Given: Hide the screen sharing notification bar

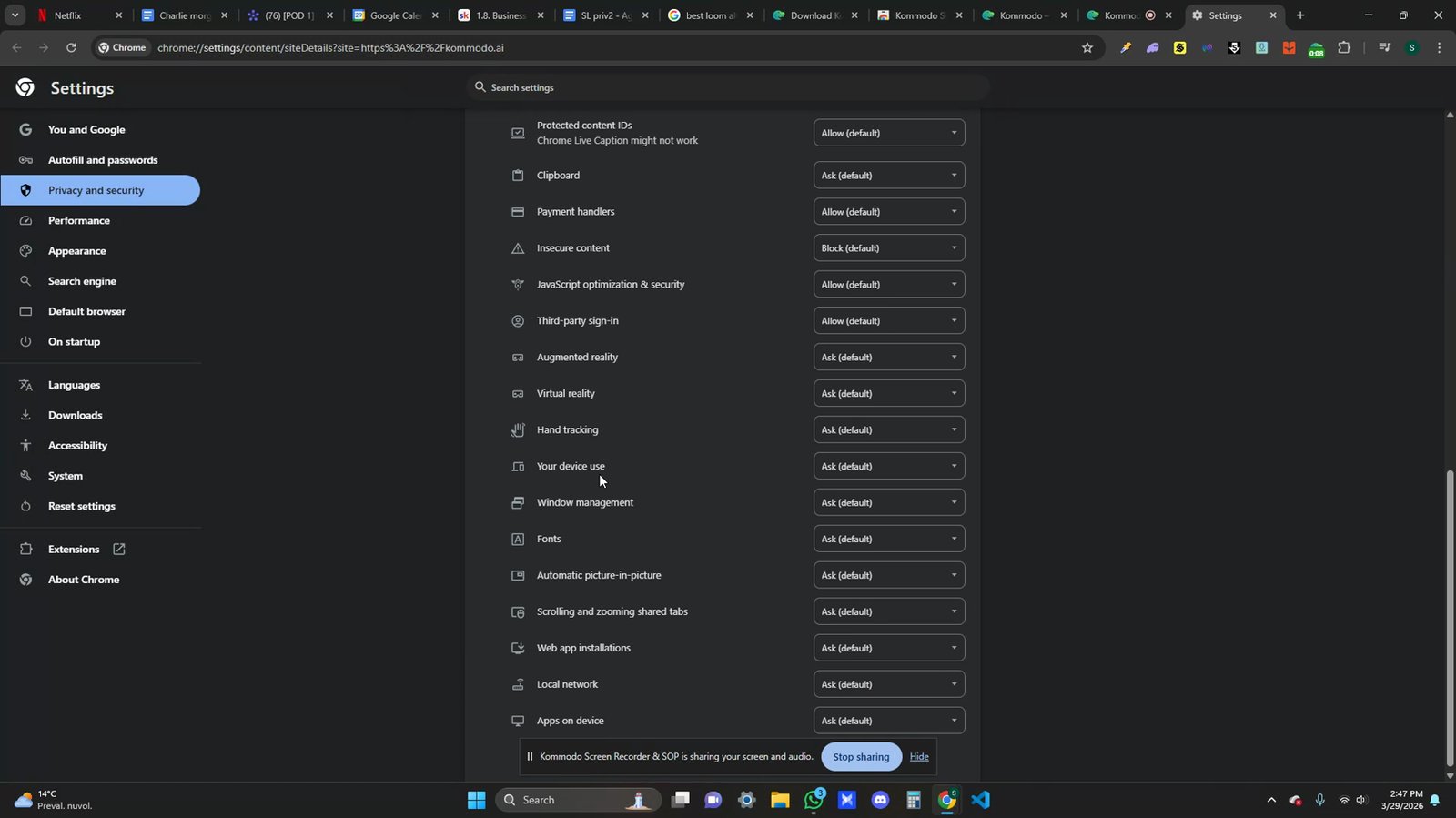Looking at the screenshot, I should [x=919, y=757].
